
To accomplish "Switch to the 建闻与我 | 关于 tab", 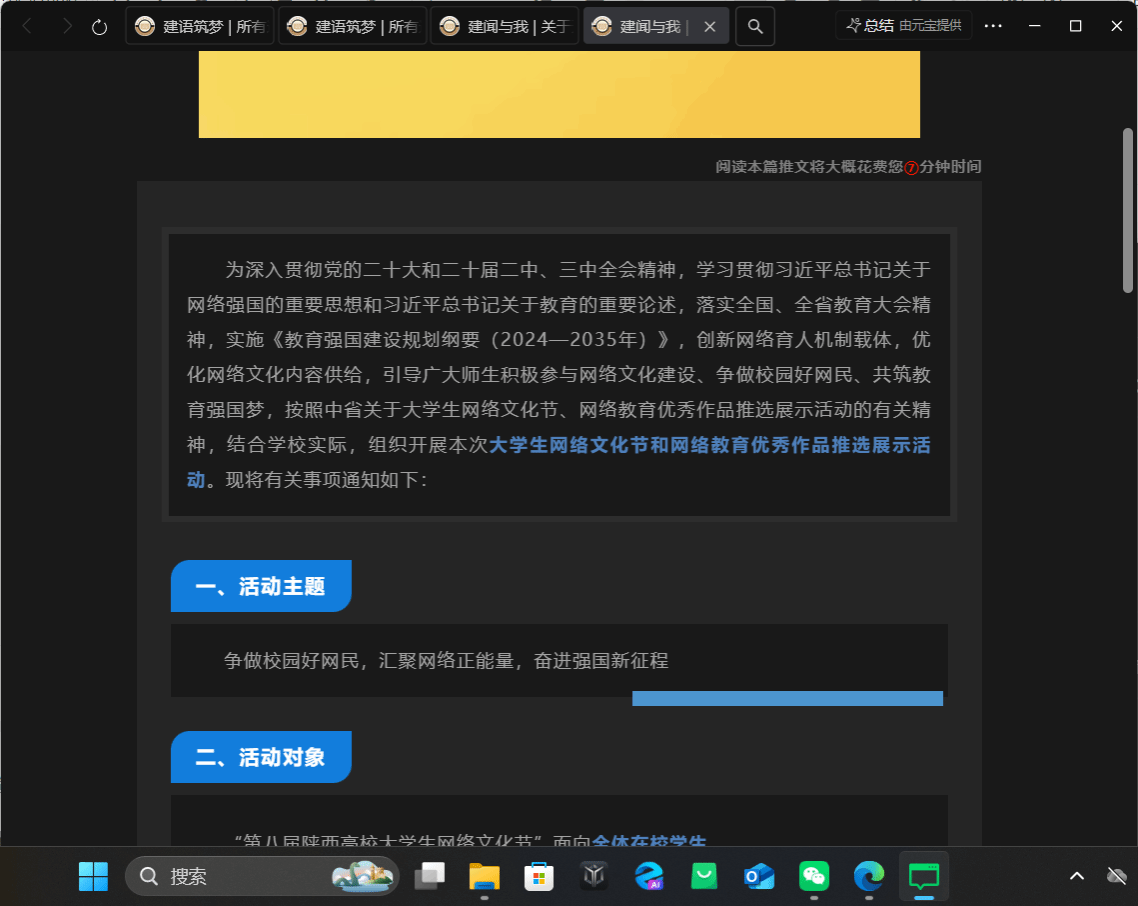I will 504,27.
